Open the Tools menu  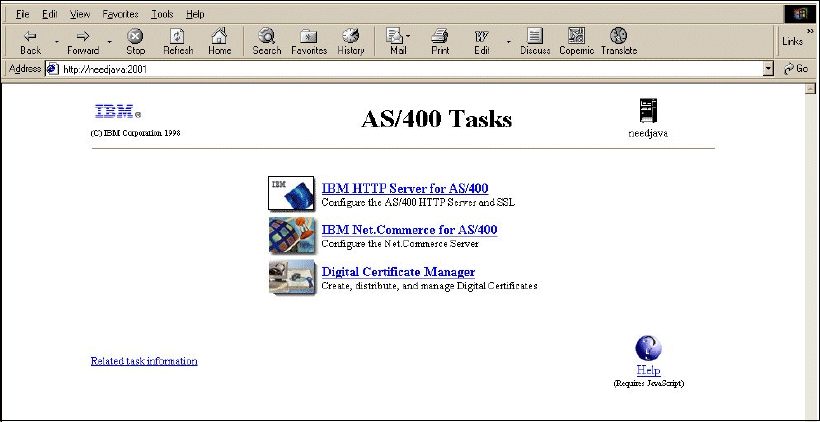162,14
